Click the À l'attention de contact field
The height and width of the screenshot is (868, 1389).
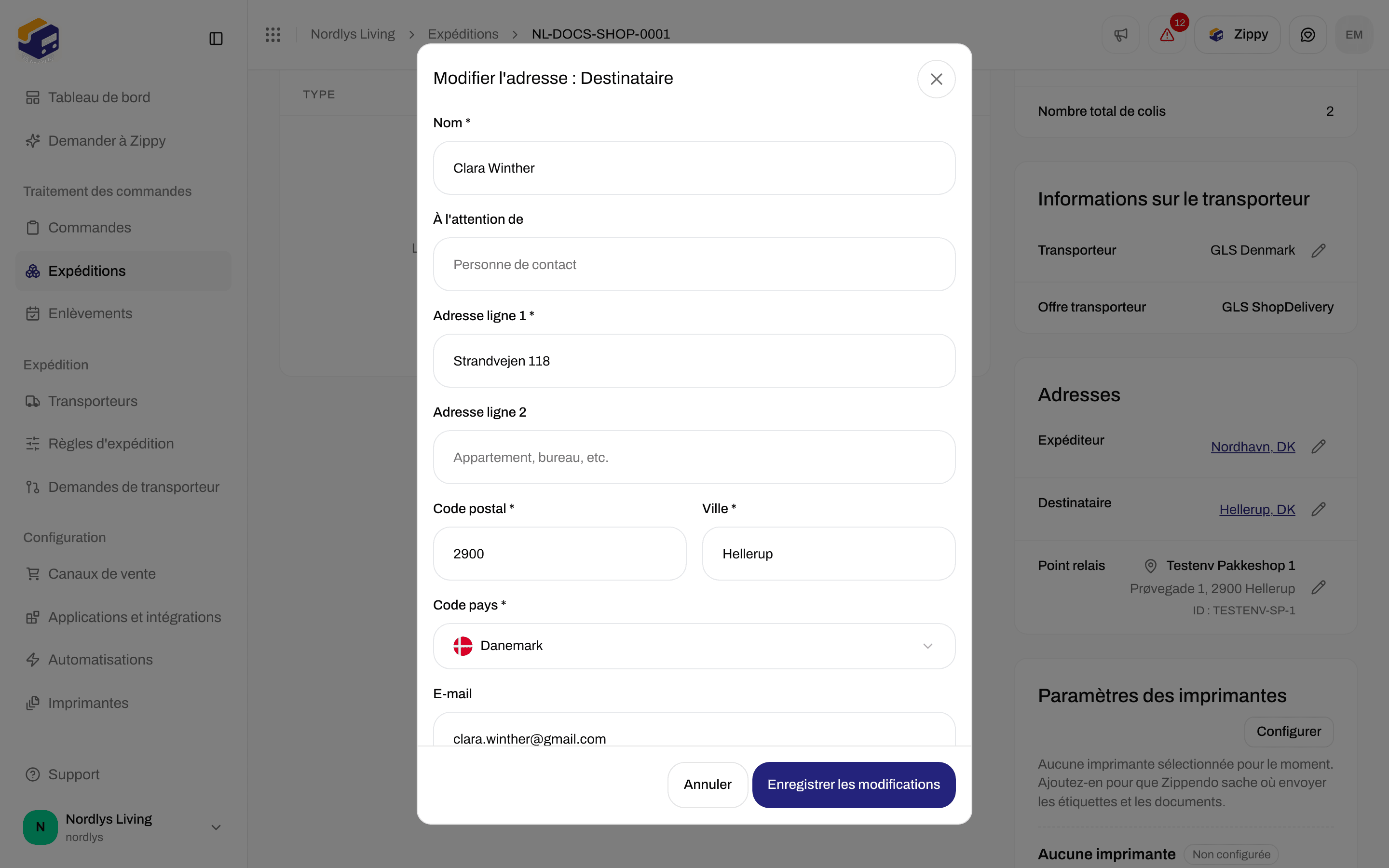coord(694,265)
